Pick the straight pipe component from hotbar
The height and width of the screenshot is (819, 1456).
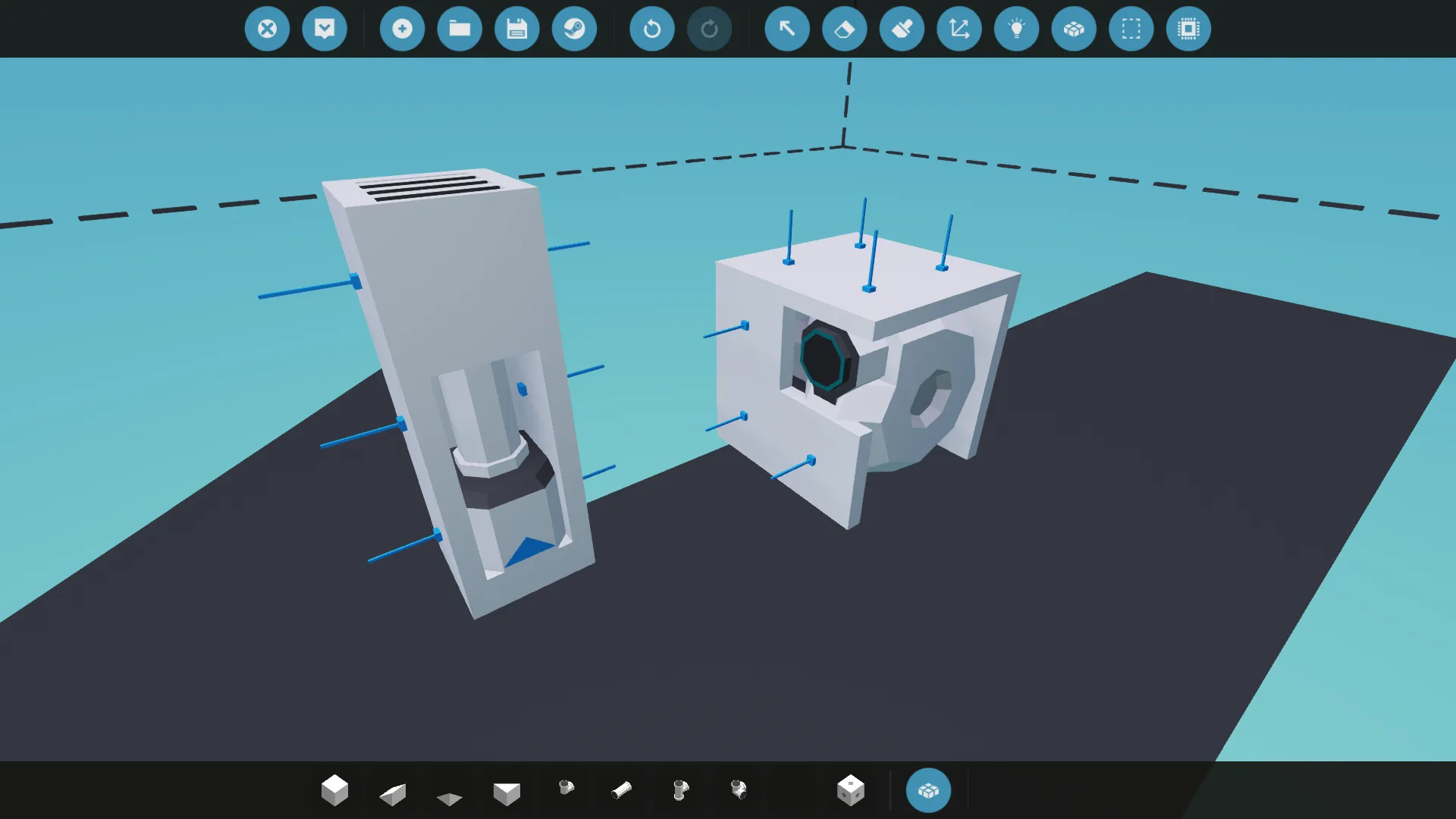click(x=622, y=790)
